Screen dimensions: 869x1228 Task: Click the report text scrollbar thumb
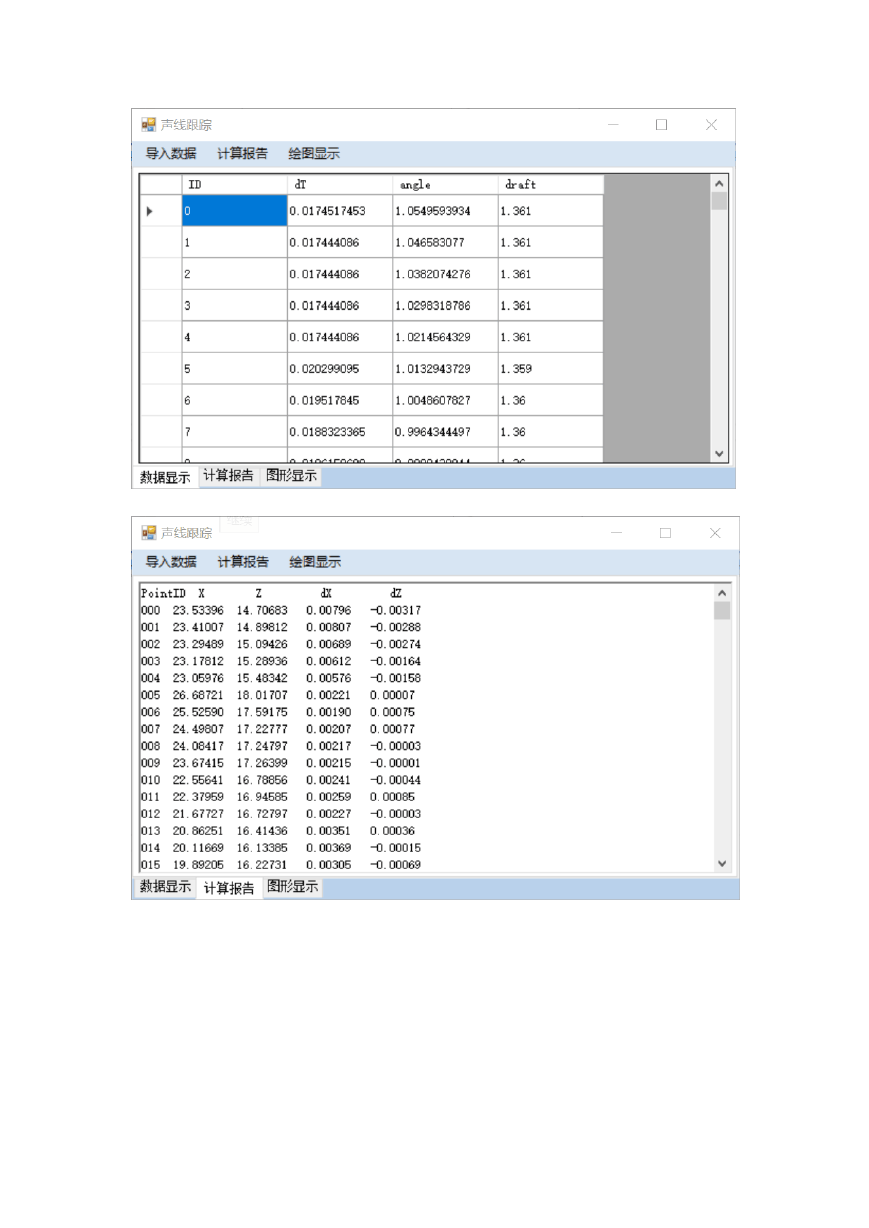[722, 611]
